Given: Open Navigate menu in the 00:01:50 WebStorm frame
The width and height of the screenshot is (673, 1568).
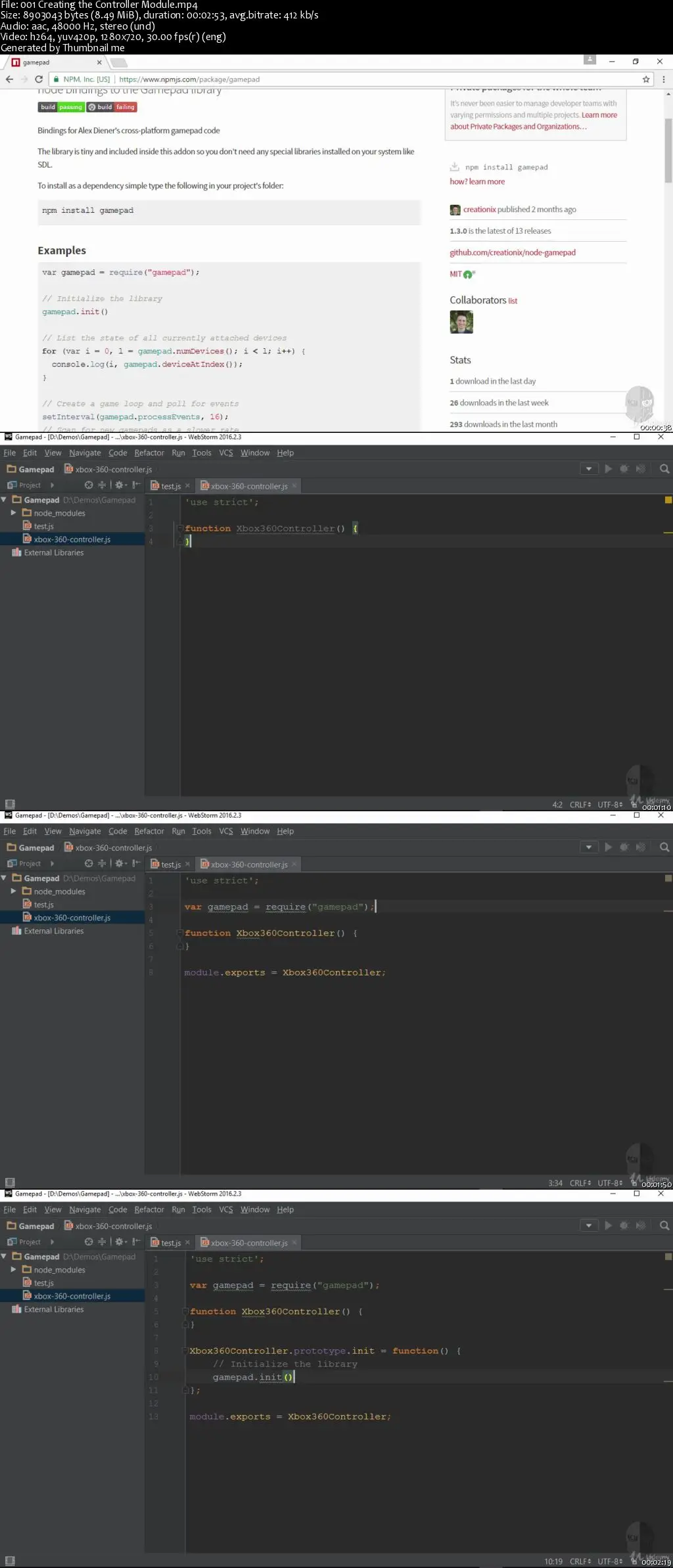Looking at the screenshot, I should 85,831.
